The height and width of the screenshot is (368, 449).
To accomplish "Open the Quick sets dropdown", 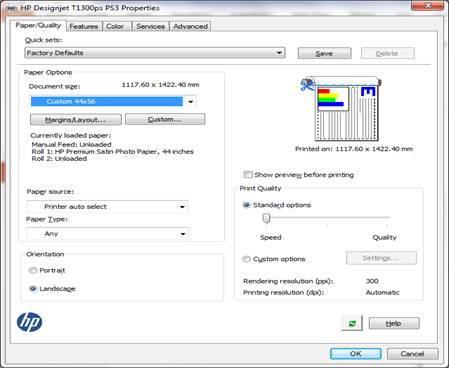I will 155,53.
